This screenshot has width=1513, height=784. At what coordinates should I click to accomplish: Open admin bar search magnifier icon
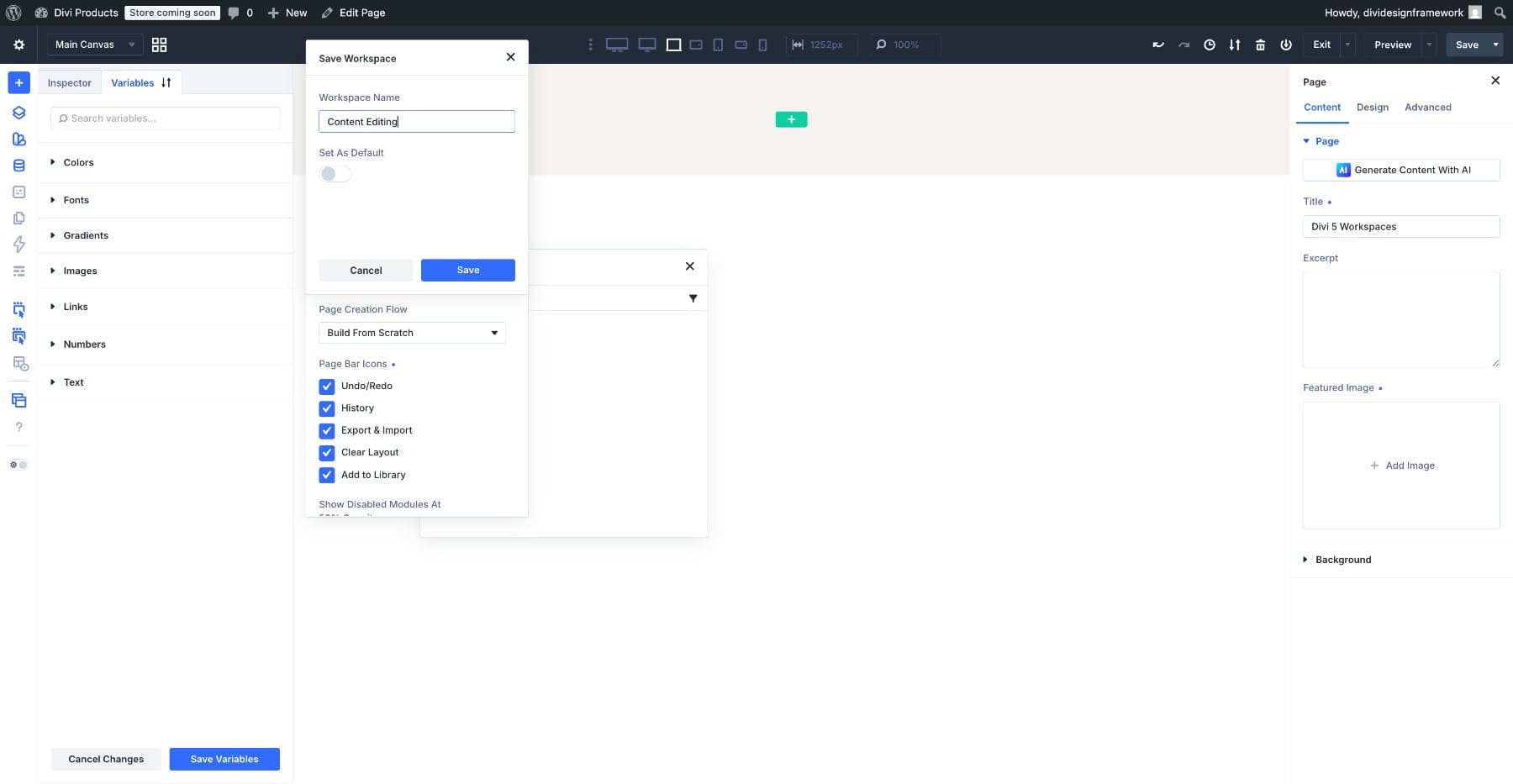(x=1500, y=13)
